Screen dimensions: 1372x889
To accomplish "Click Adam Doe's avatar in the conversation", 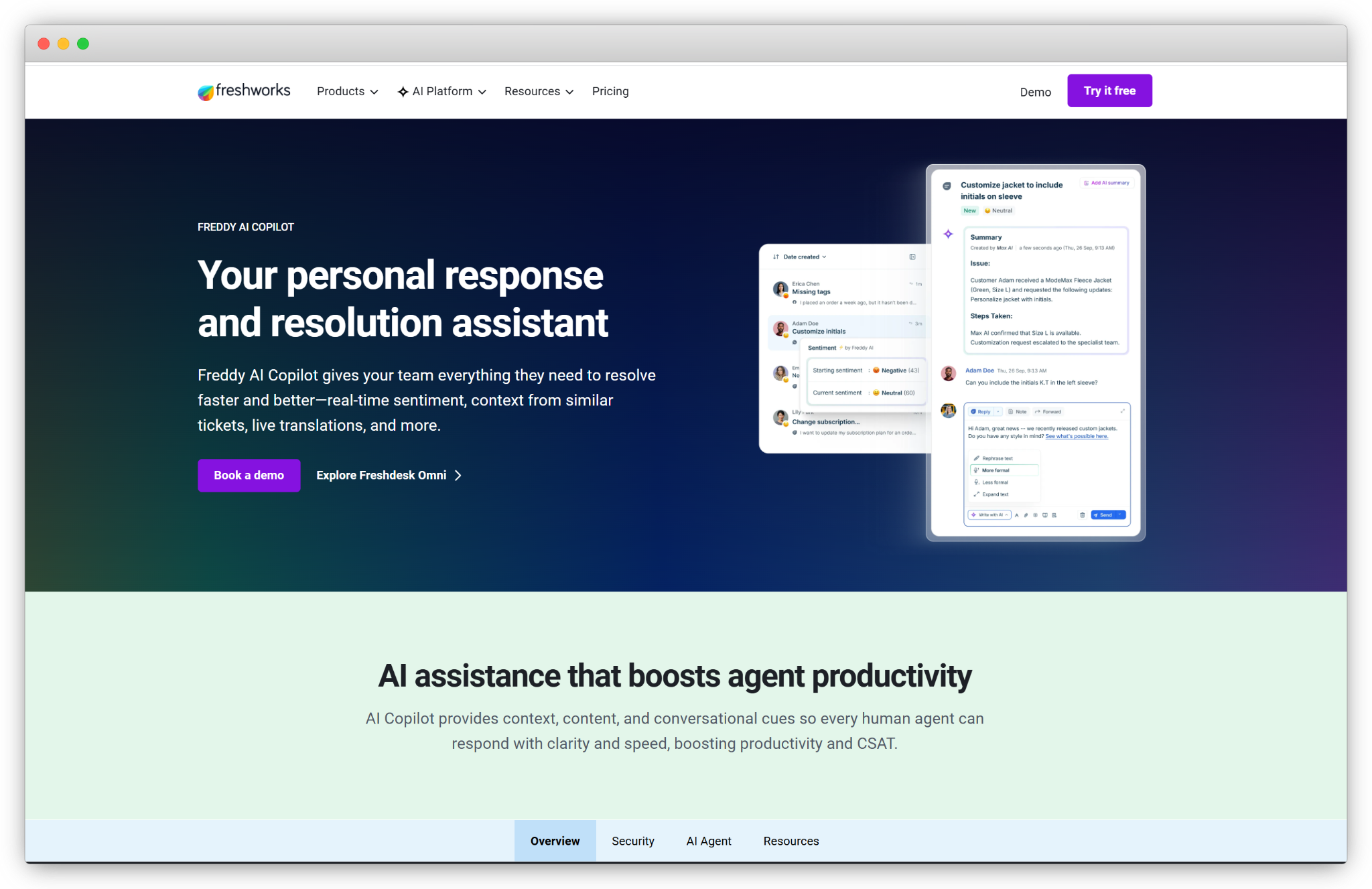I will (x=948, y=373).
